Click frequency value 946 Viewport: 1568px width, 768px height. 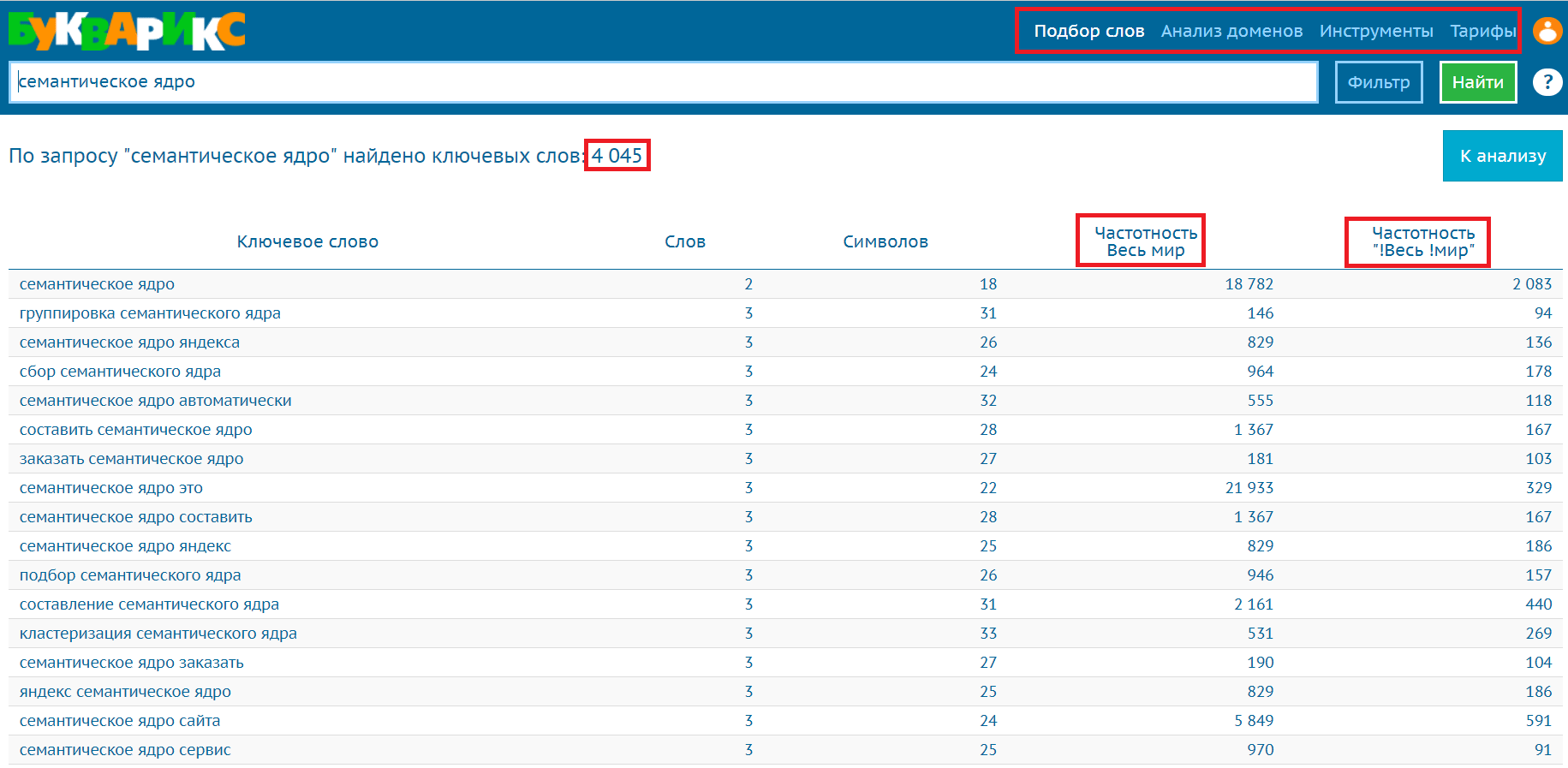coord(1261,575)
